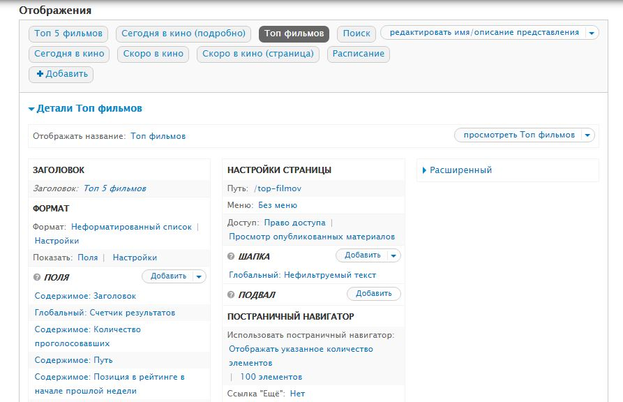Open dropdown arrow beside ШАПКА «Добавить»
Image resolution: width=623 pixels, height=402 pixels.
[393, 256]
